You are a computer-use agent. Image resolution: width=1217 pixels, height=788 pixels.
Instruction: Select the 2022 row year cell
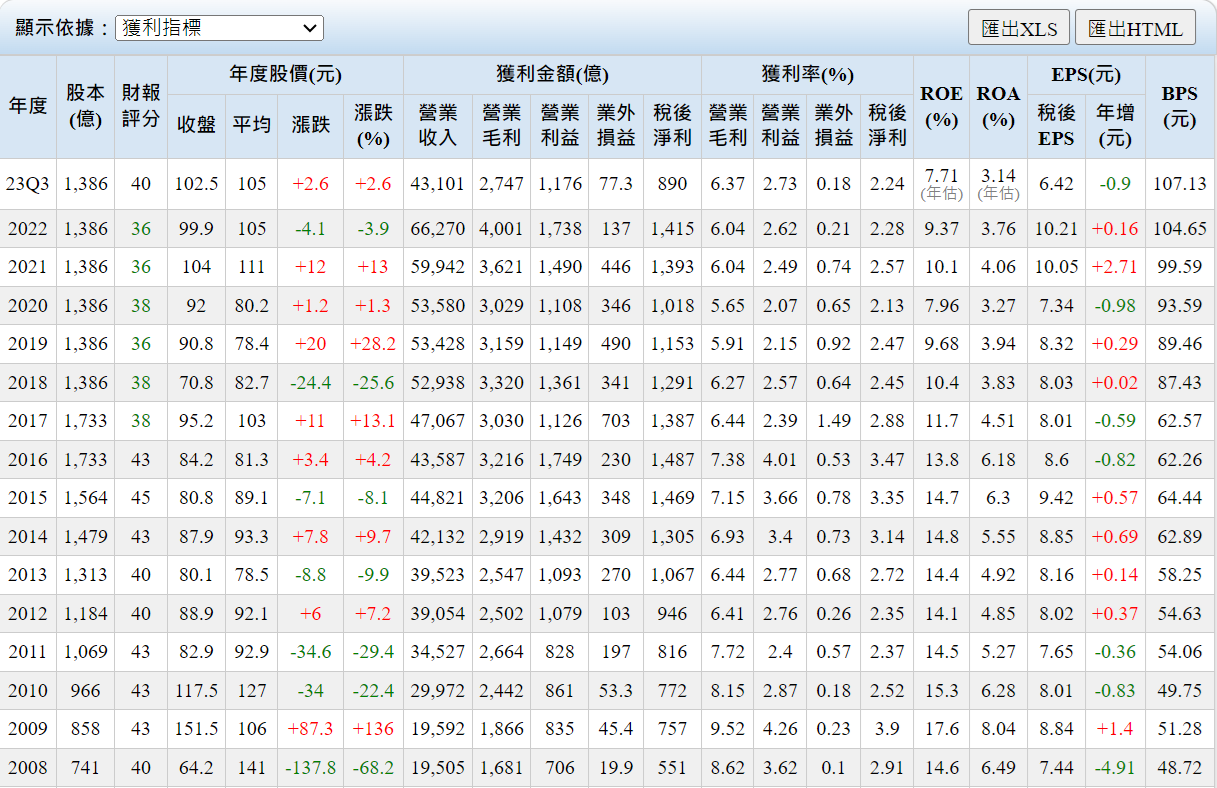coord(28,229)
